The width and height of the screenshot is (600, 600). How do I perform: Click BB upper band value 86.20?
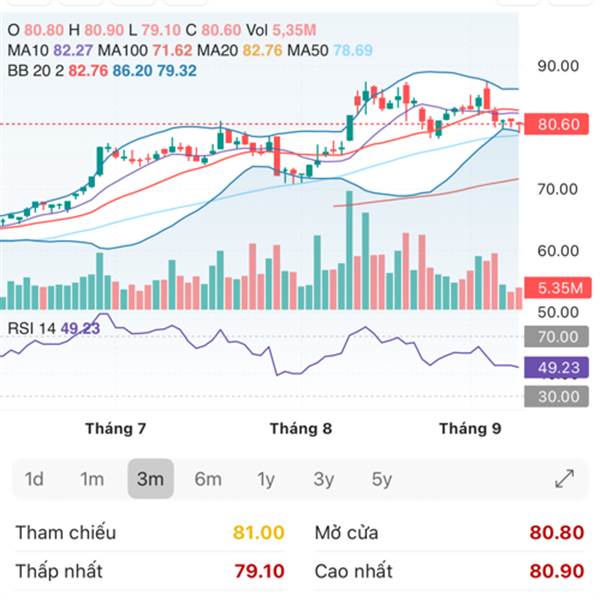point(132,71)
